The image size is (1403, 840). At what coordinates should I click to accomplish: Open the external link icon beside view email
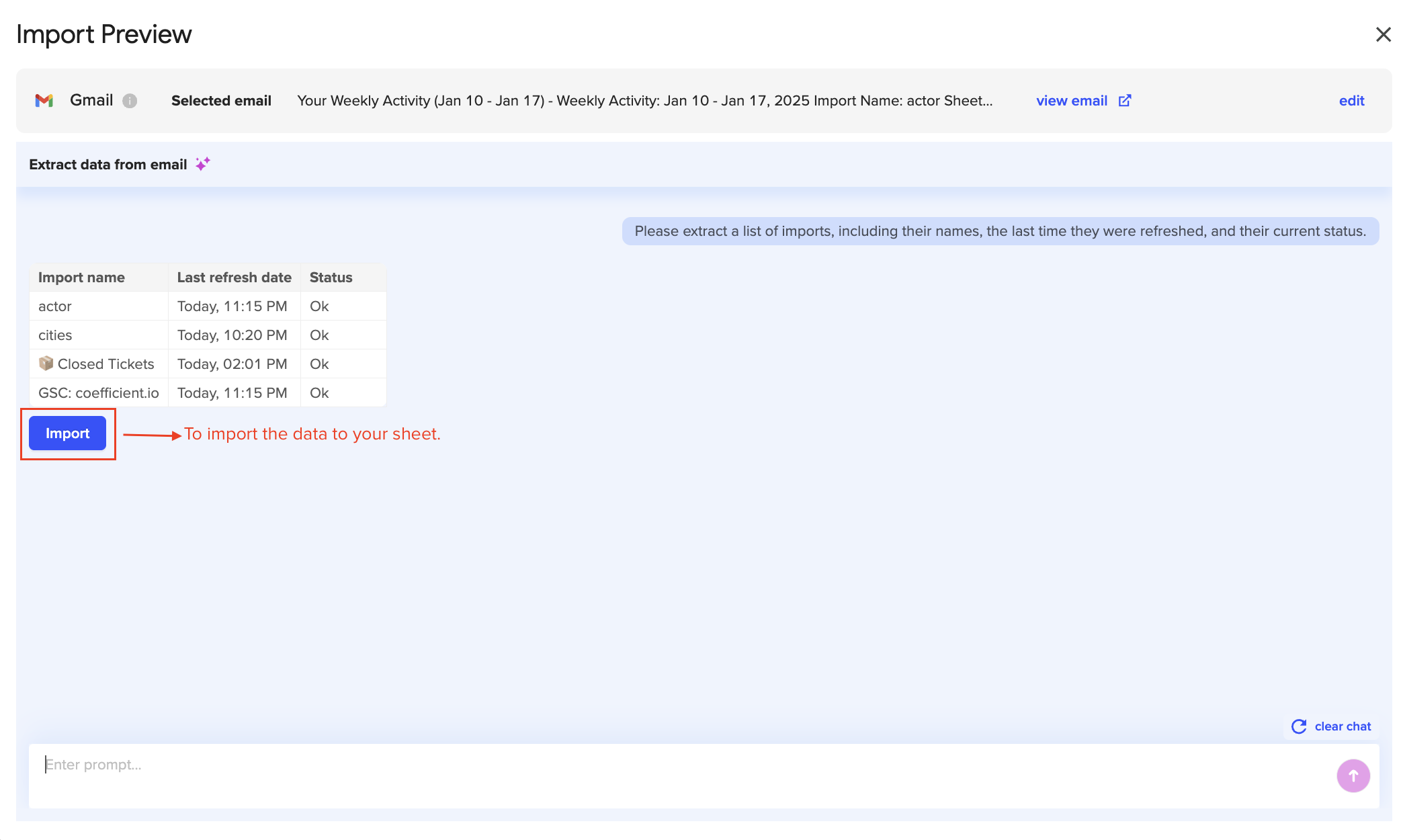[1125, 101]
